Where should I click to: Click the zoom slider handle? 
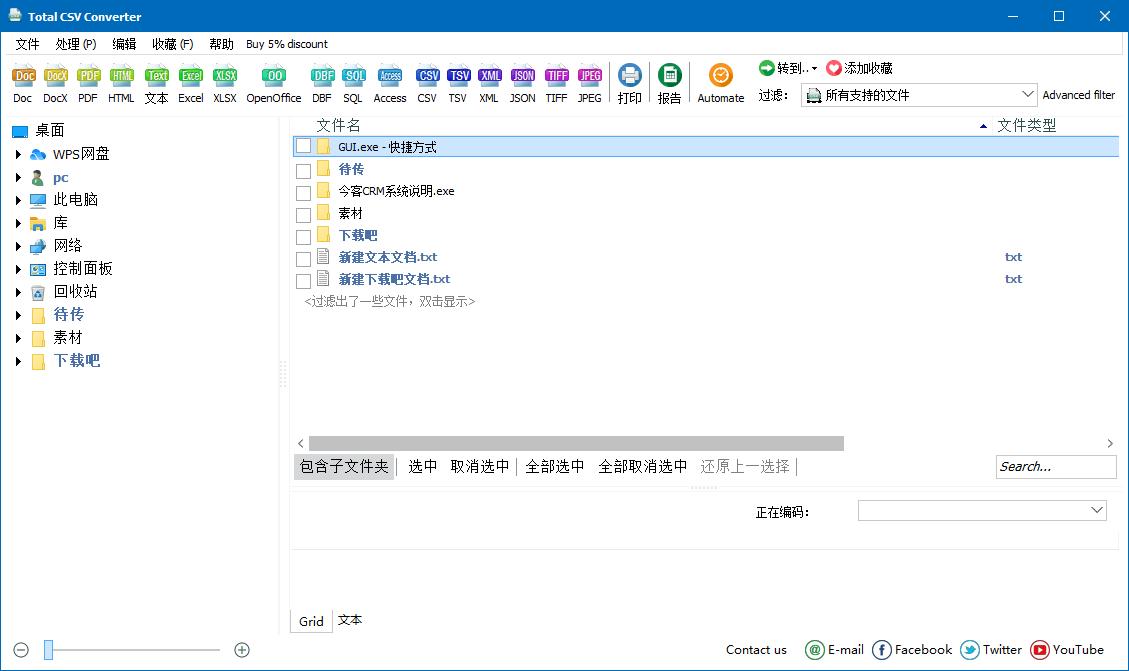coord(48,650)
